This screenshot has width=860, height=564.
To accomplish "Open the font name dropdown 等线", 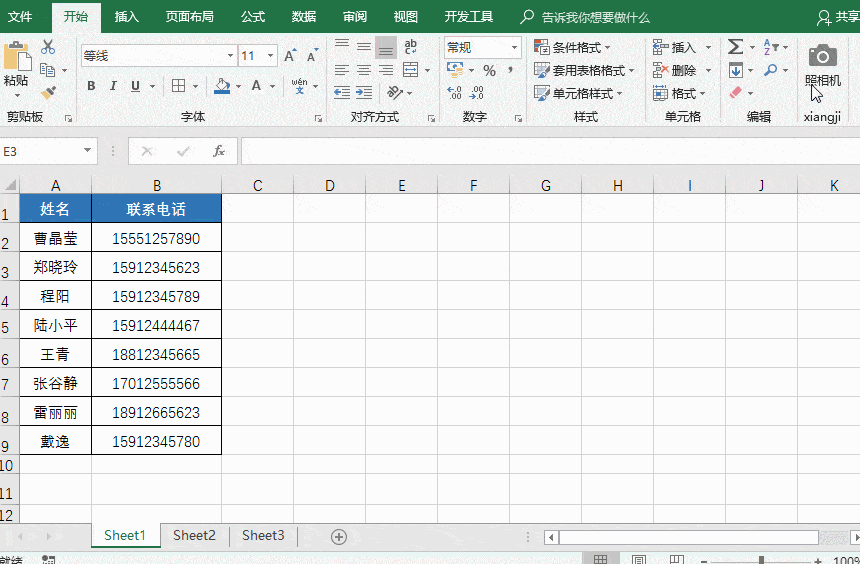I will pos(158,56).
